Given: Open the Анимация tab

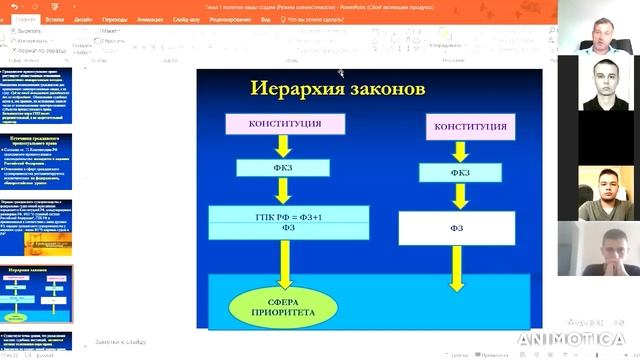Looking at the screenshot, I should (x=150, y=19).
